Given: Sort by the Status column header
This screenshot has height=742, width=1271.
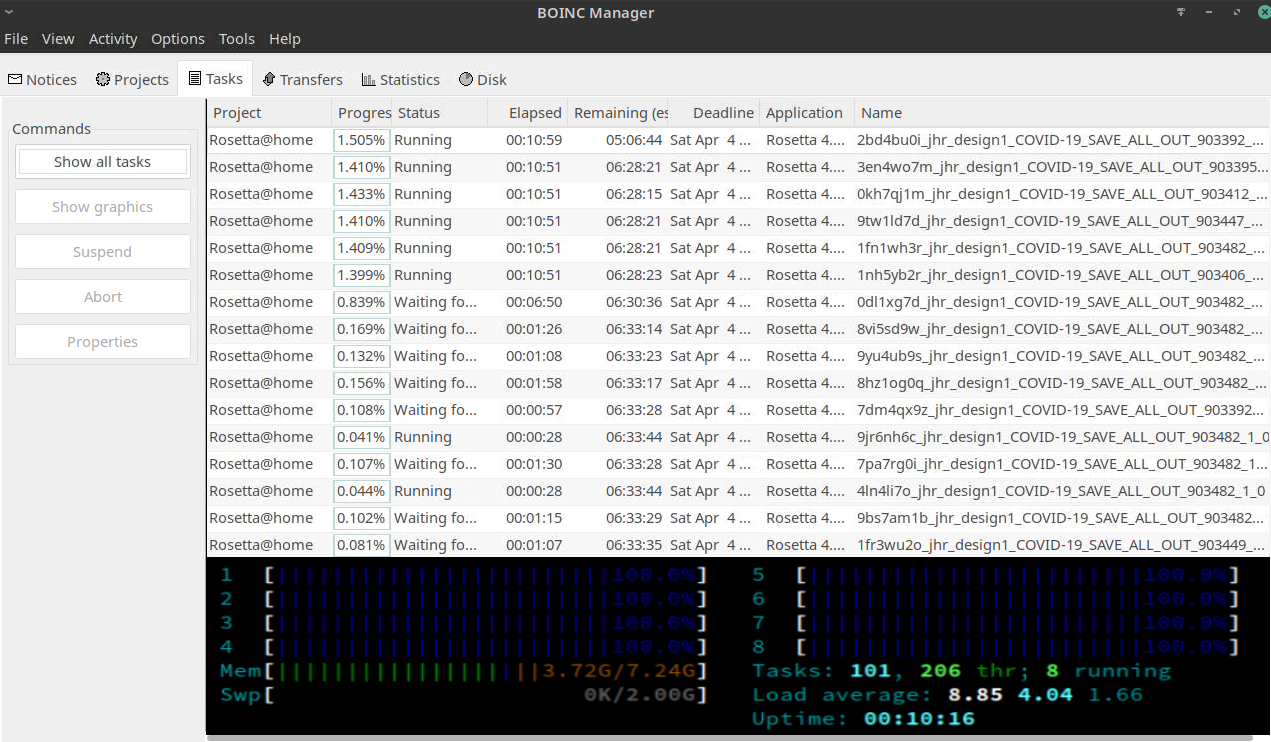Looking at the screenshot, I should click(x=439, y=113).
